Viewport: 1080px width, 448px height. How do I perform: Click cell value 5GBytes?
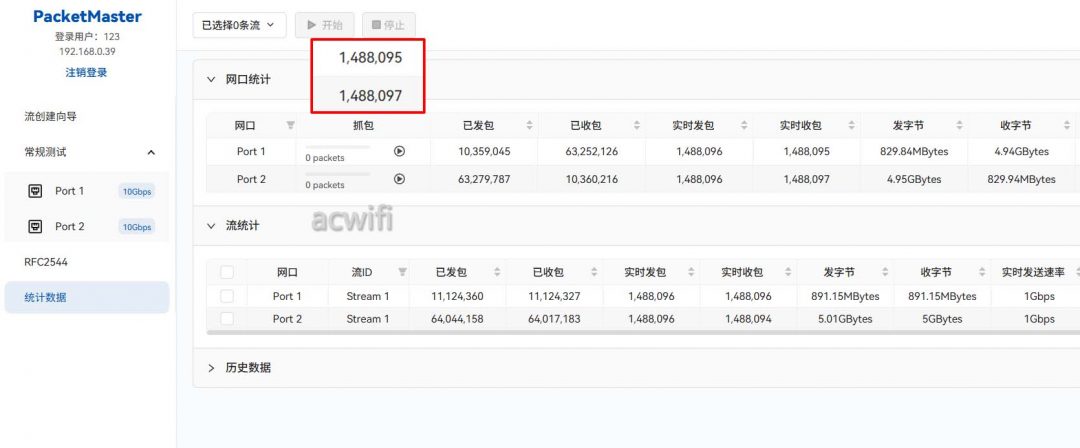tap(942, 319)
